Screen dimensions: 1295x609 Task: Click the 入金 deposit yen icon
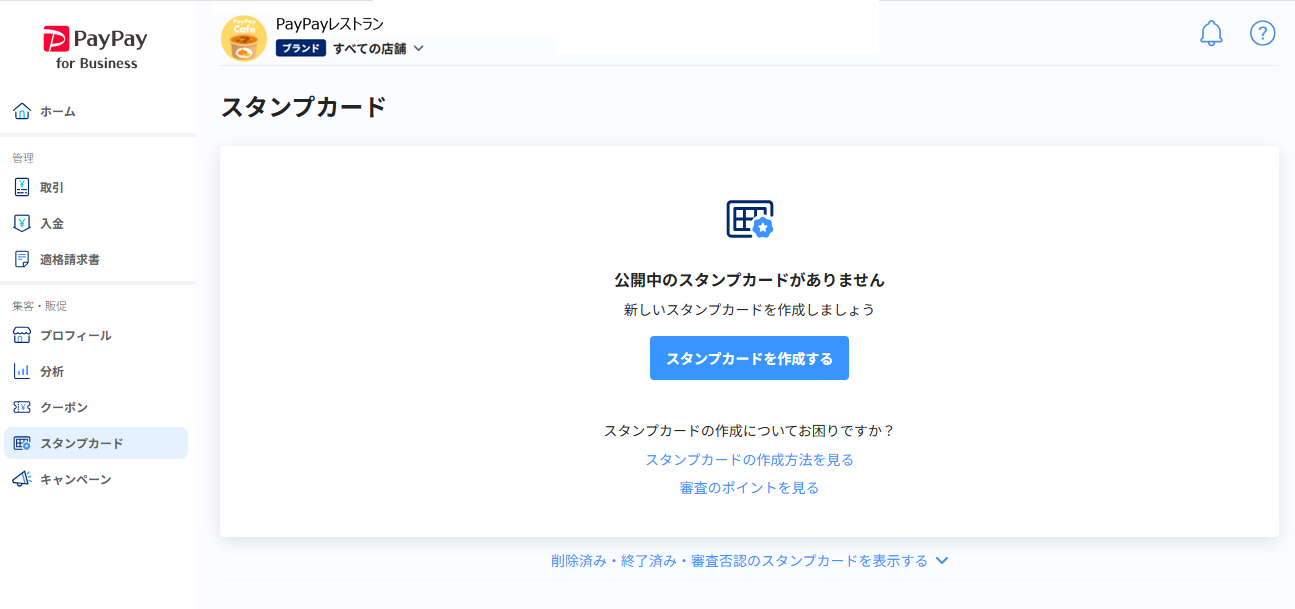pyautogui.click(x=22, y=223)
